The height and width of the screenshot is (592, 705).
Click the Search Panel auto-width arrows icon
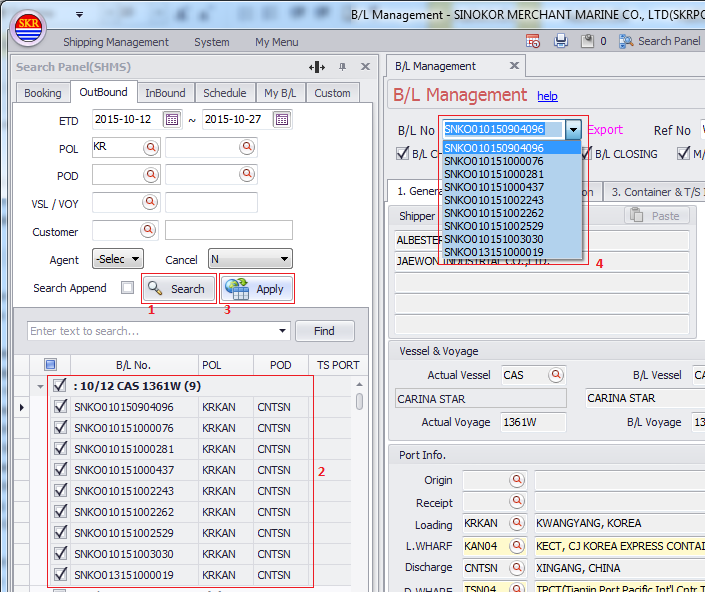(x=317, y=67)
